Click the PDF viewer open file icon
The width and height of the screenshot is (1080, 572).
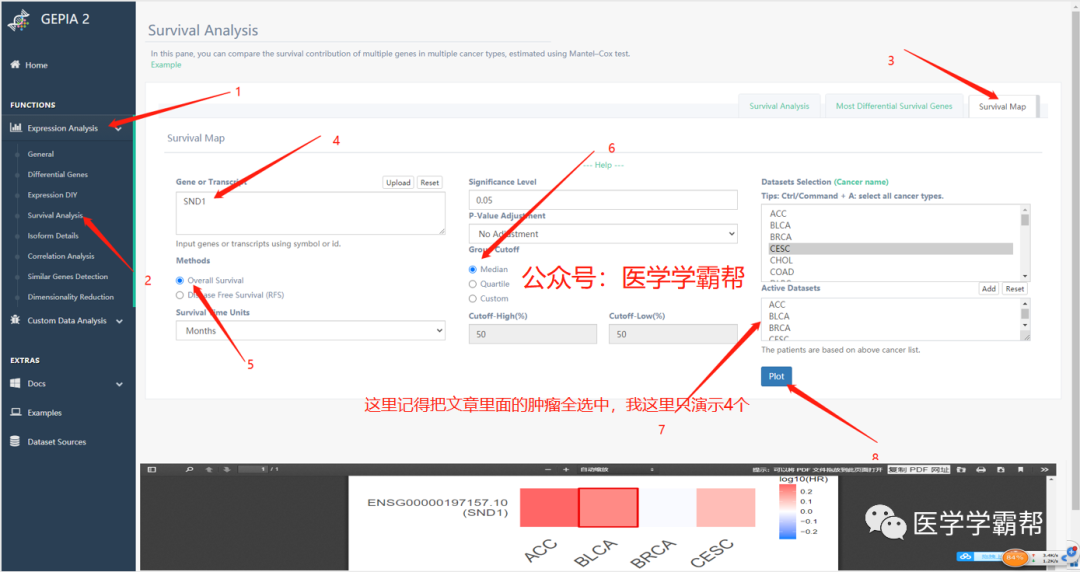[x=962, y=469]
